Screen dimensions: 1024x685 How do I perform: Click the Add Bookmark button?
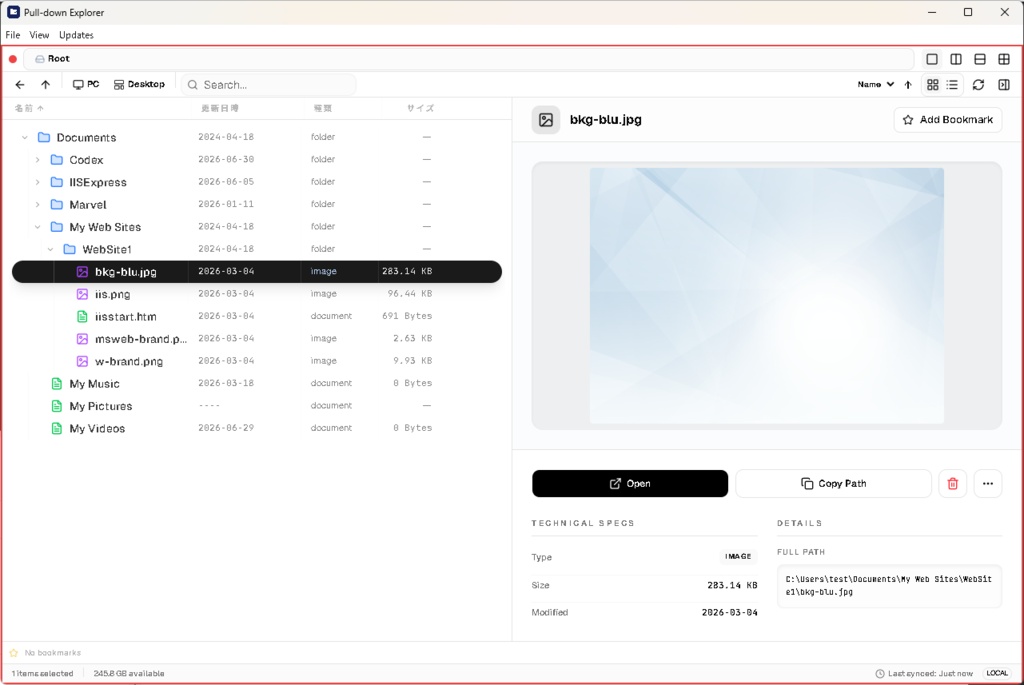948,120
